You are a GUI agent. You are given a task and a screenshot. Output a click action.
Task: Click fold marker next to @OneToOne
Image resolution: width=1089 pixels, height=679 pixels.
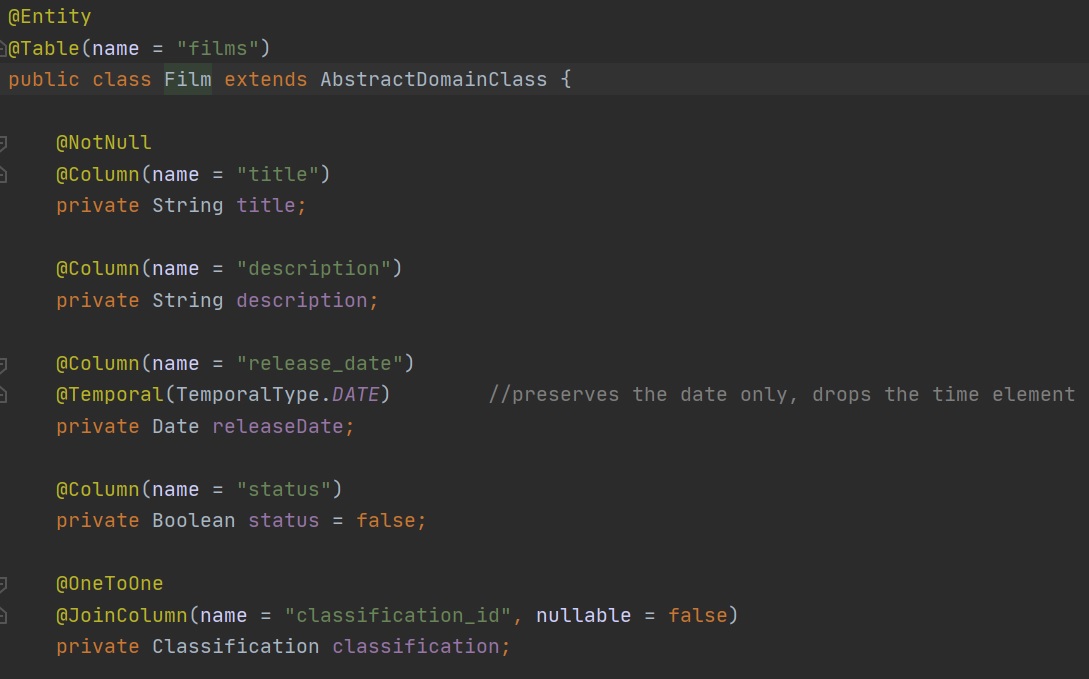(x=3, y=584)
